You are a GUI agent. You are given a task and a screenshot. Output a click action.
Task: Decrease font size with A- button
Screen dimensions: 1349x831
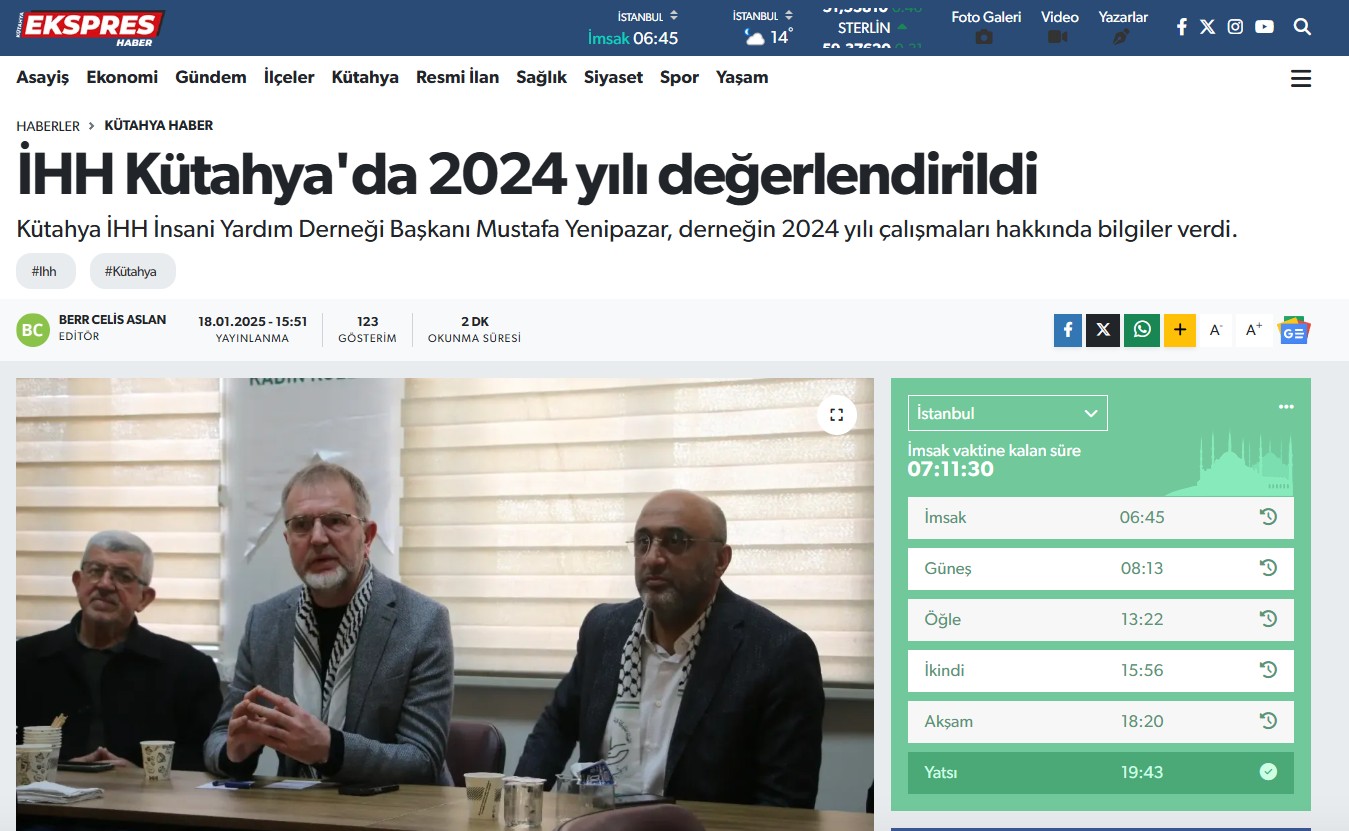pos(1216,330)
